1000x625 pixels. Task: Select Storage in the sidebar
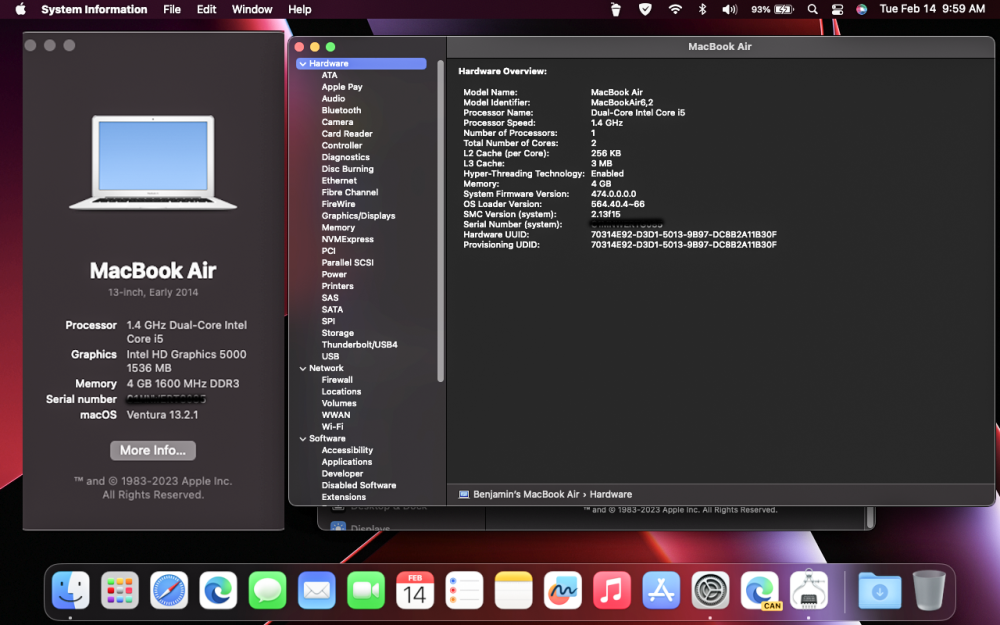point(337,333)
